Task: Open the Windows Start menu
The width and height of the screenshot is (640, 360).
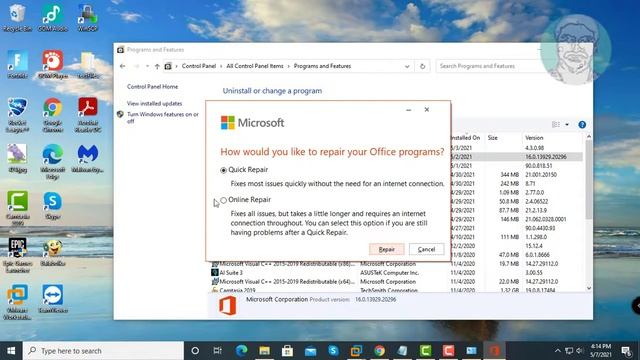Action: click(11, 351)
